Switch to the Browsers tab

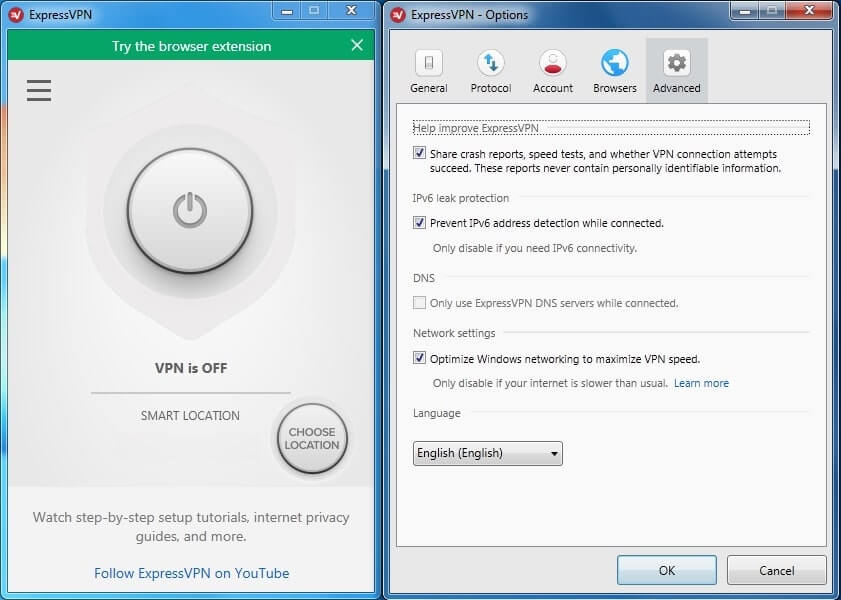pyautogui.click(x=615, y=71)
